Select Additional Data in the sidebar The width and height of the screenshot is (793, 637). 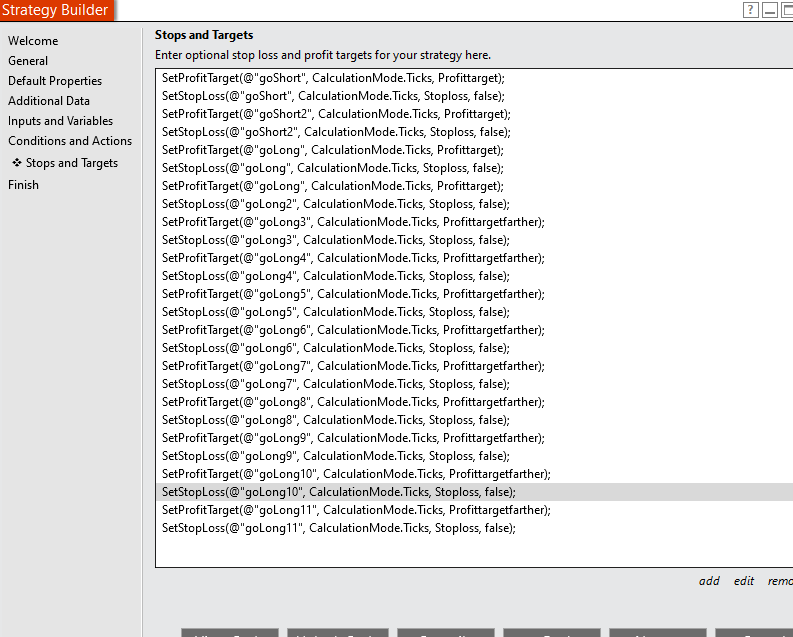pos(49,101)
